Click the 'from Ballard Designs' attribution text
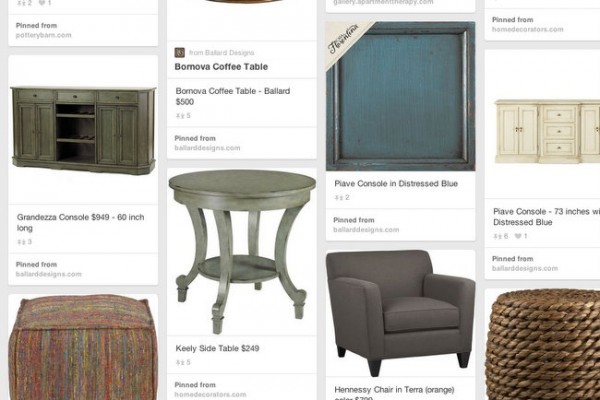 [222, 52]
